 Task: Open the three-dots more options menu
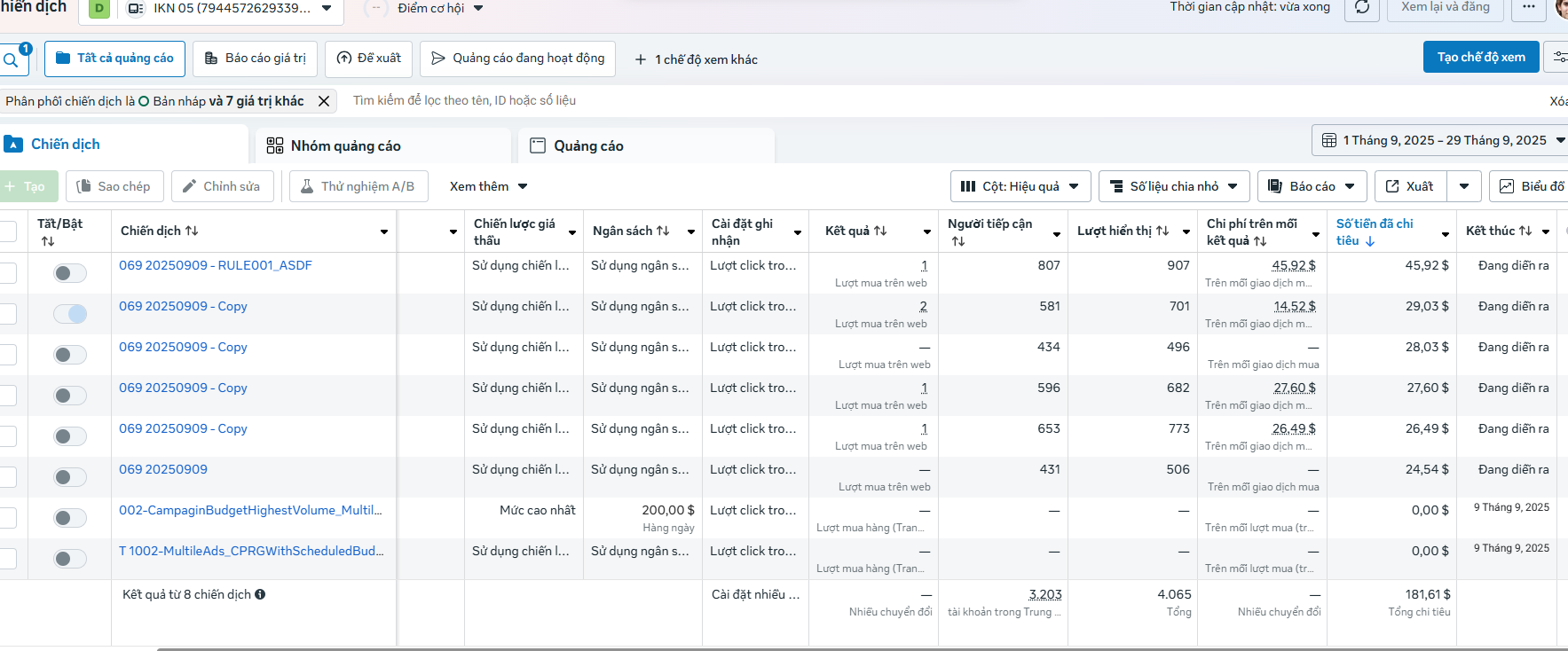point(1528,8)
